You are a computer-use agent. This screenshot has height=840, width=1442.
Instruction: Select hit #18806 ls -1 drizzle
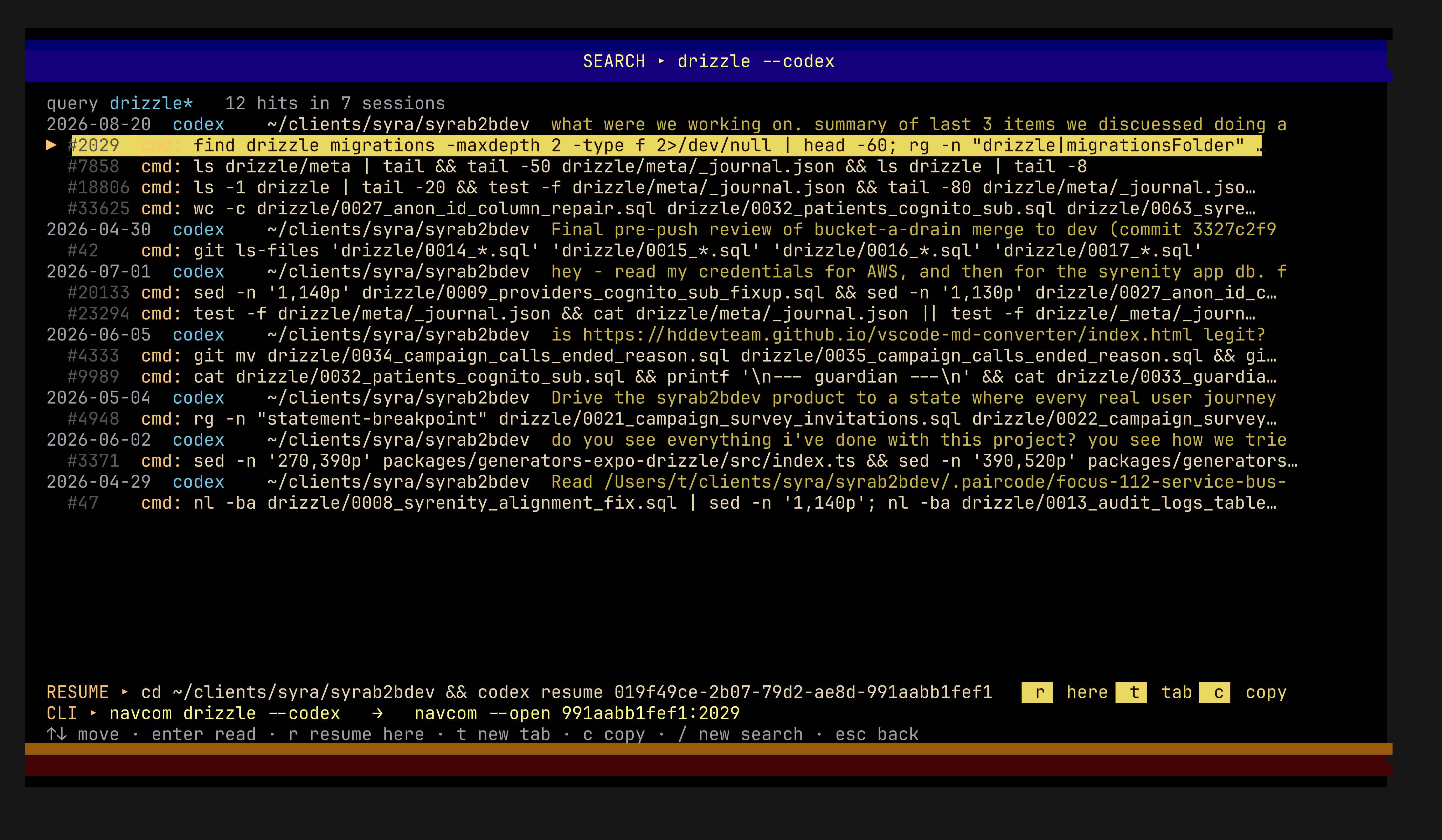pyautogui.click(x=662, y=188)
